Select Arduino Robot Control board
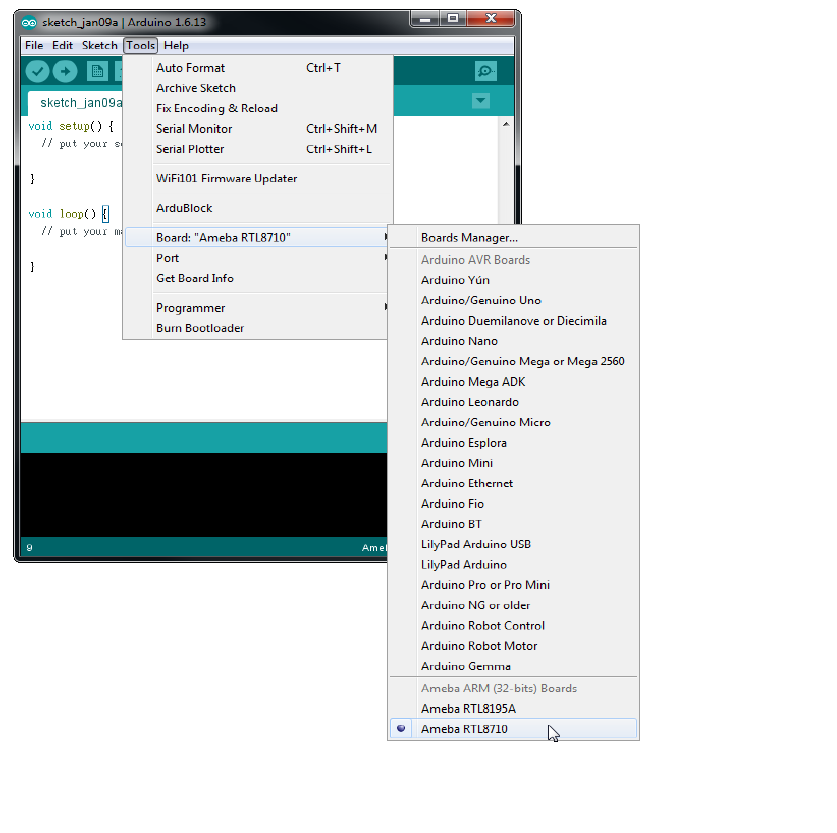Viewport: 837px width, 833px height. 514,625
